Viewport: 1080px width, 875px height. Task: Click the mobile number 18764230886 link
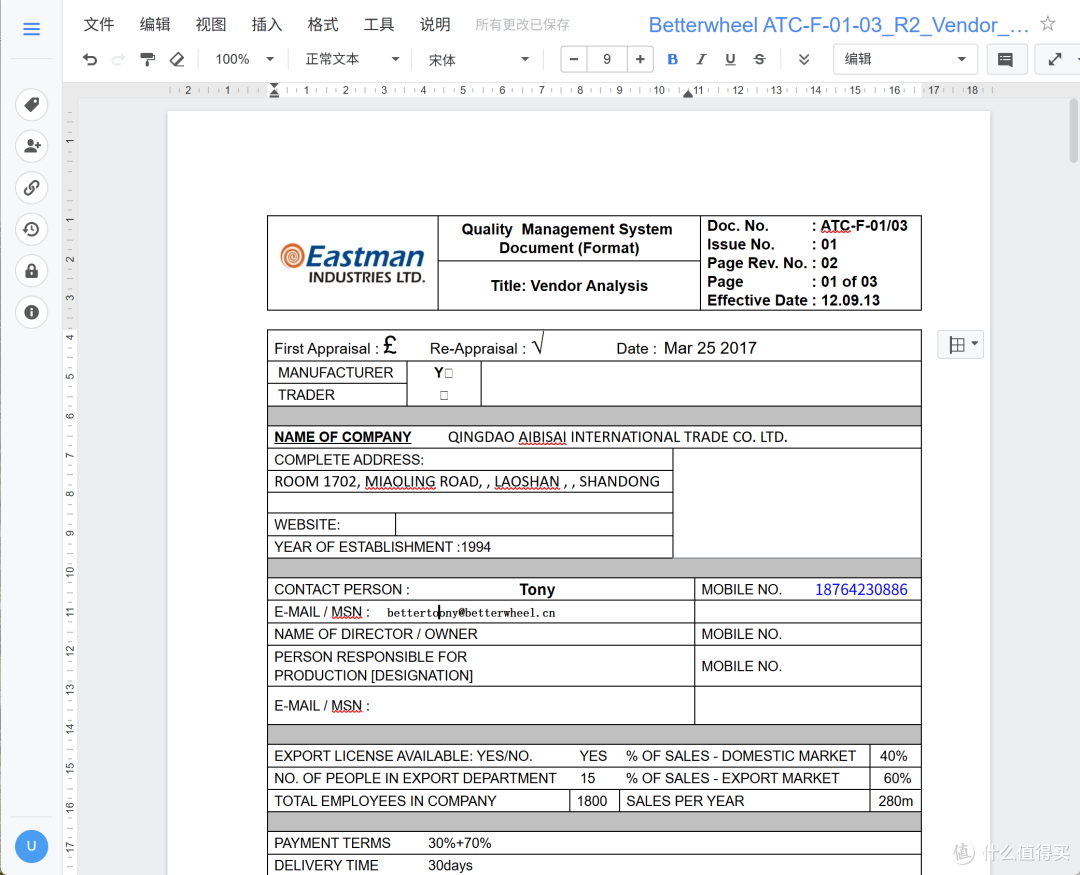[861, 590]
